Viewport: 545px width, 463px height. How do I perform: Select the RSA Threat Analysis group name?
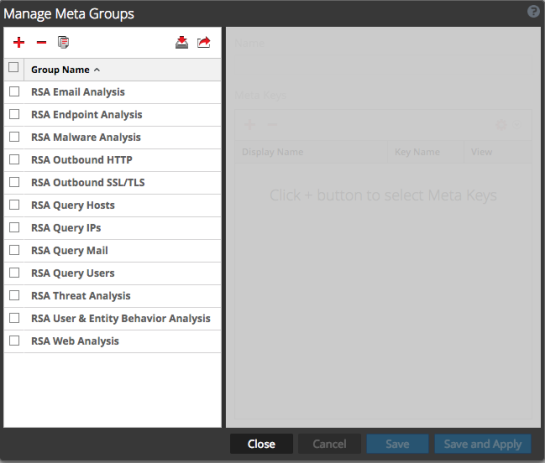[x=81, y=296]
